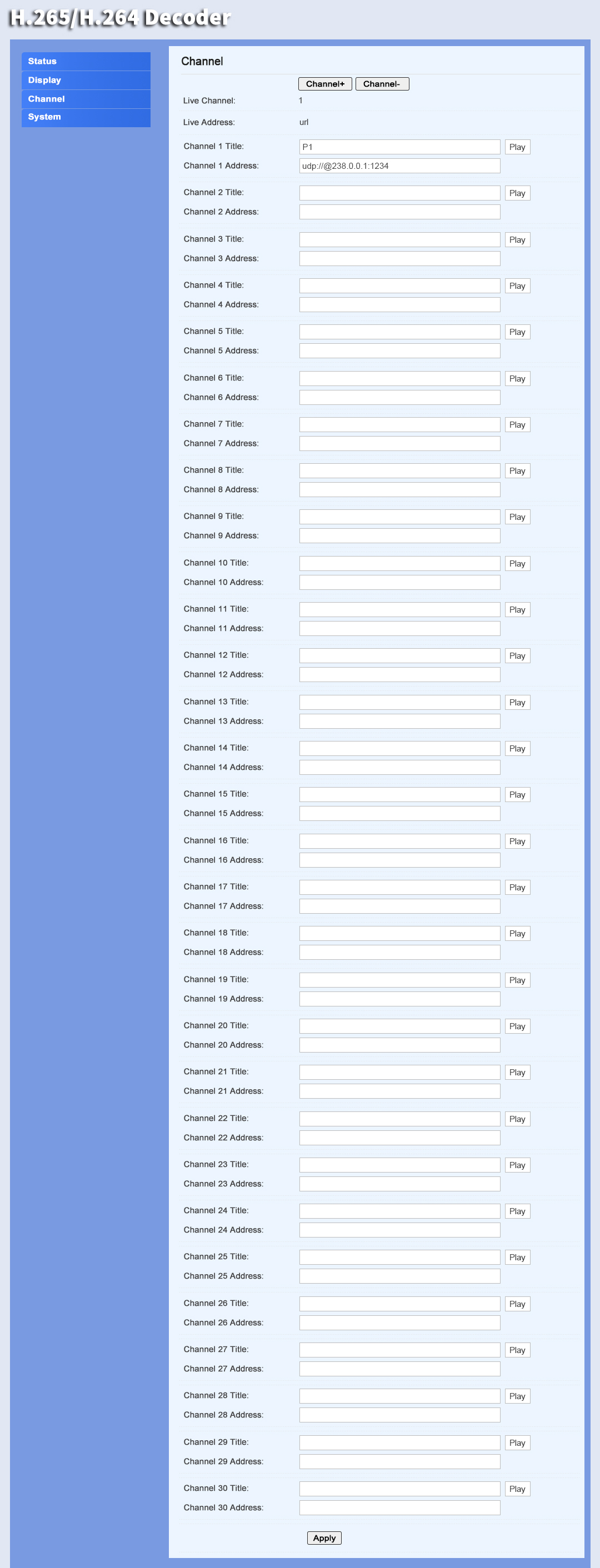The width and height of the screenshot is (600, 1568).
Task: Focus the Channel 1 Title field
Action: coord(400,147)
